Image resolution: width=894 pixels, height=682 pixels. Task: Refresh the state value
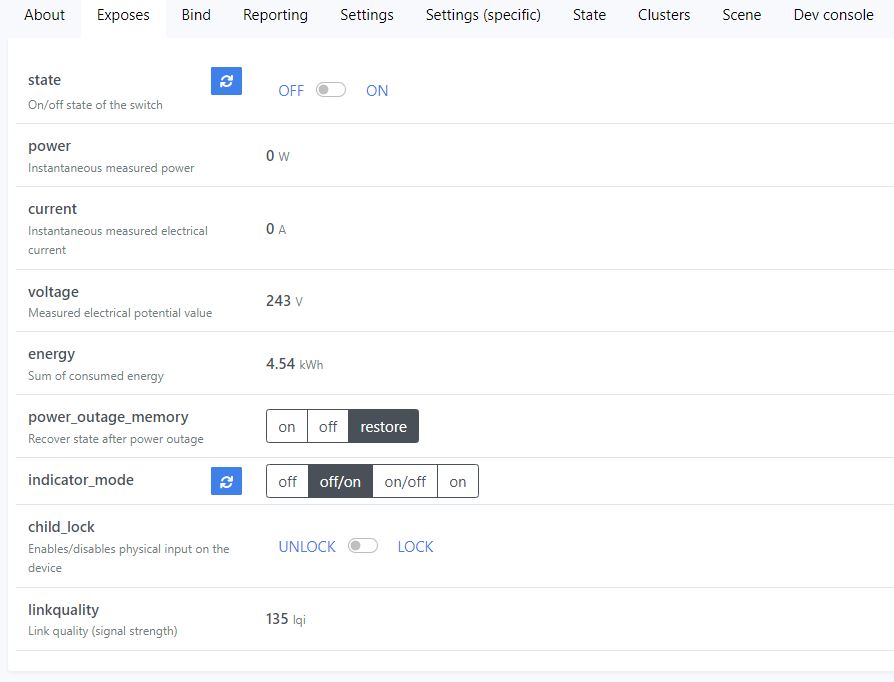click(x=226, y=81)
